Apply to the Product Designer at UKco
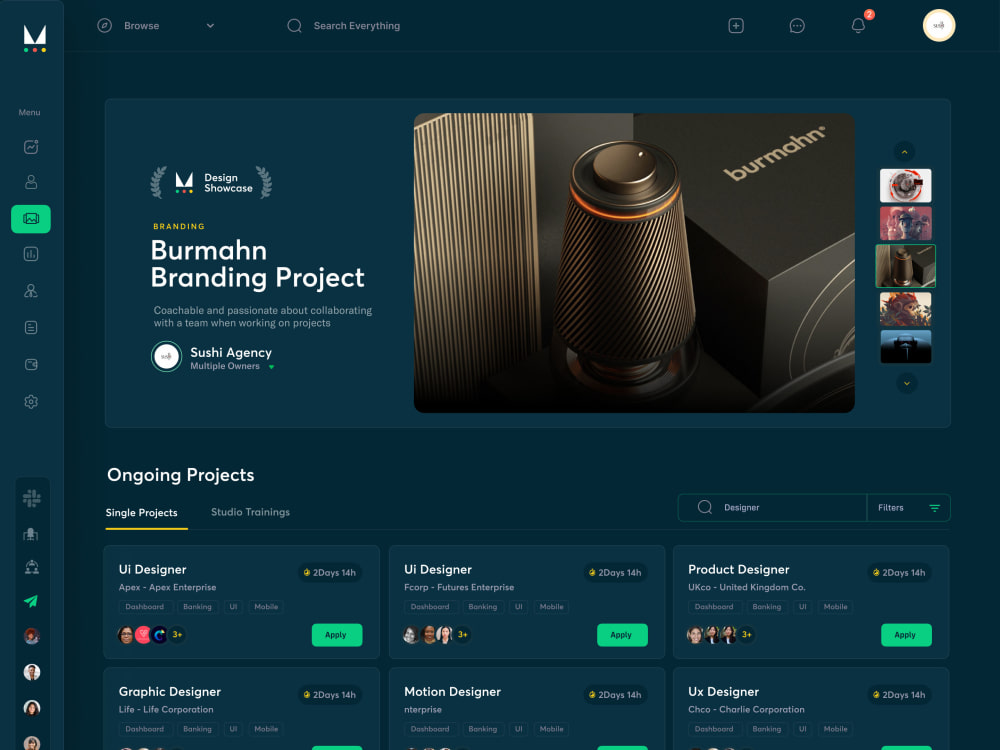Screen dimensions: 1000x750 906,634
